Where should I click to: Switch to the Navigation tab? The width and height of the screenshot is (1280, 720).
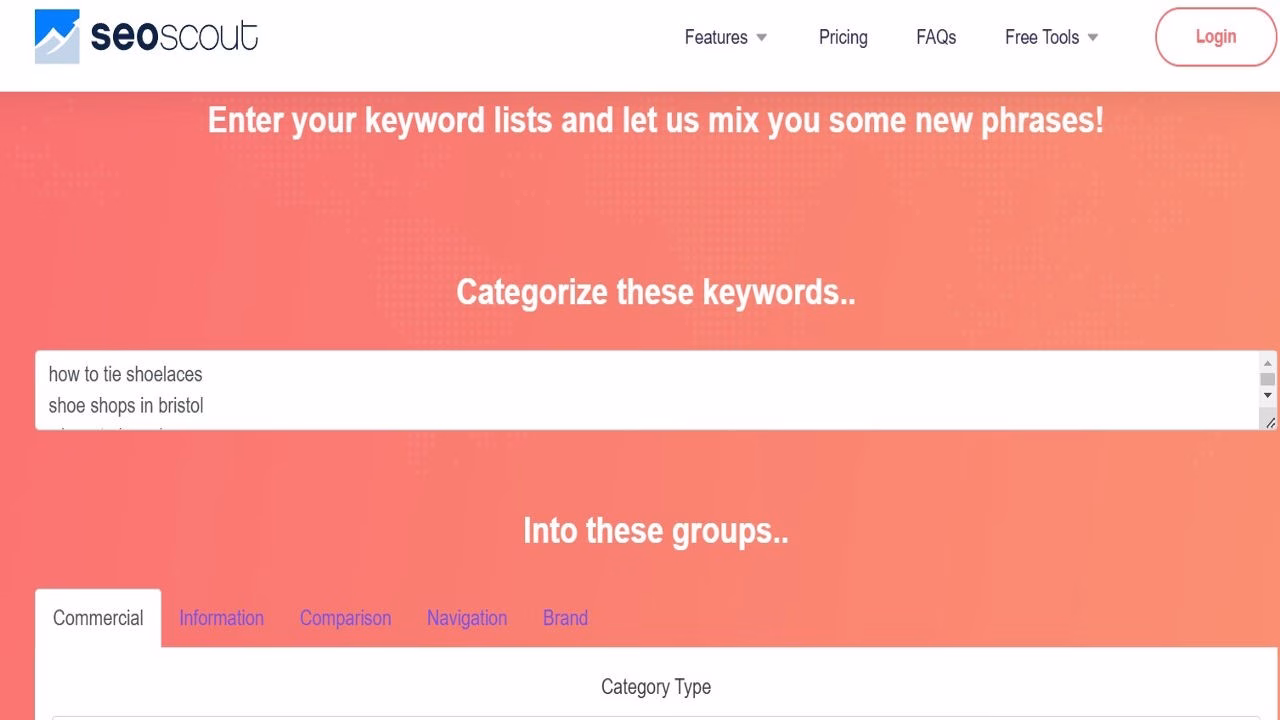point(467,618)
